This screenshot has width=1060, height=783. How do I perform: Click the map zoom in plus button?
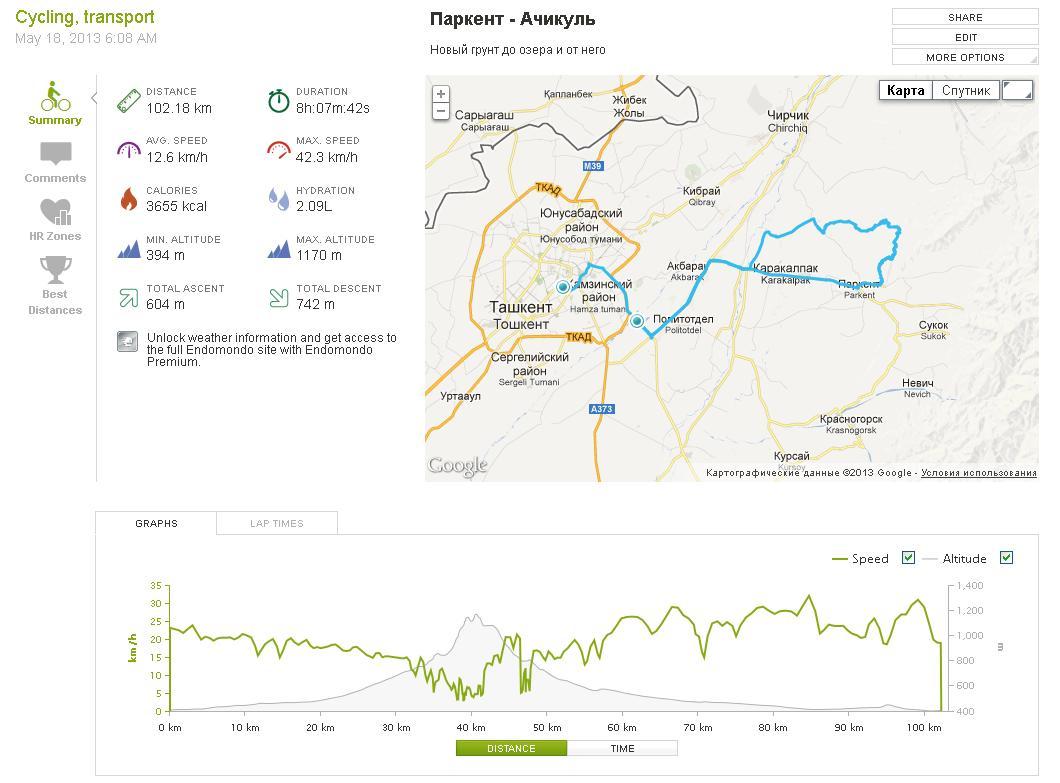tap(440, 94)
